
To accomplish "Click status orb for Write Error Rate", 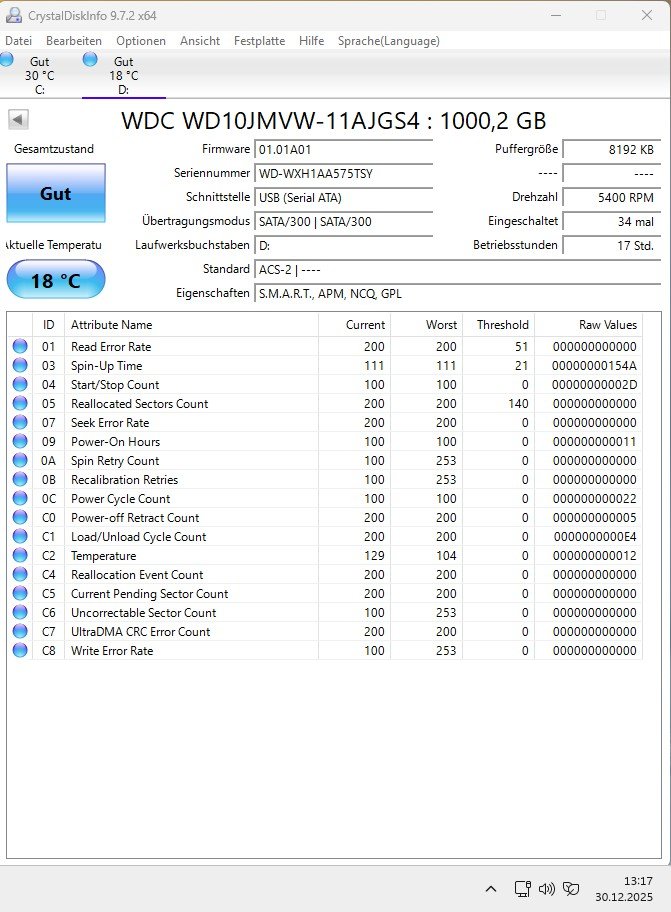I will pos(20,650).
